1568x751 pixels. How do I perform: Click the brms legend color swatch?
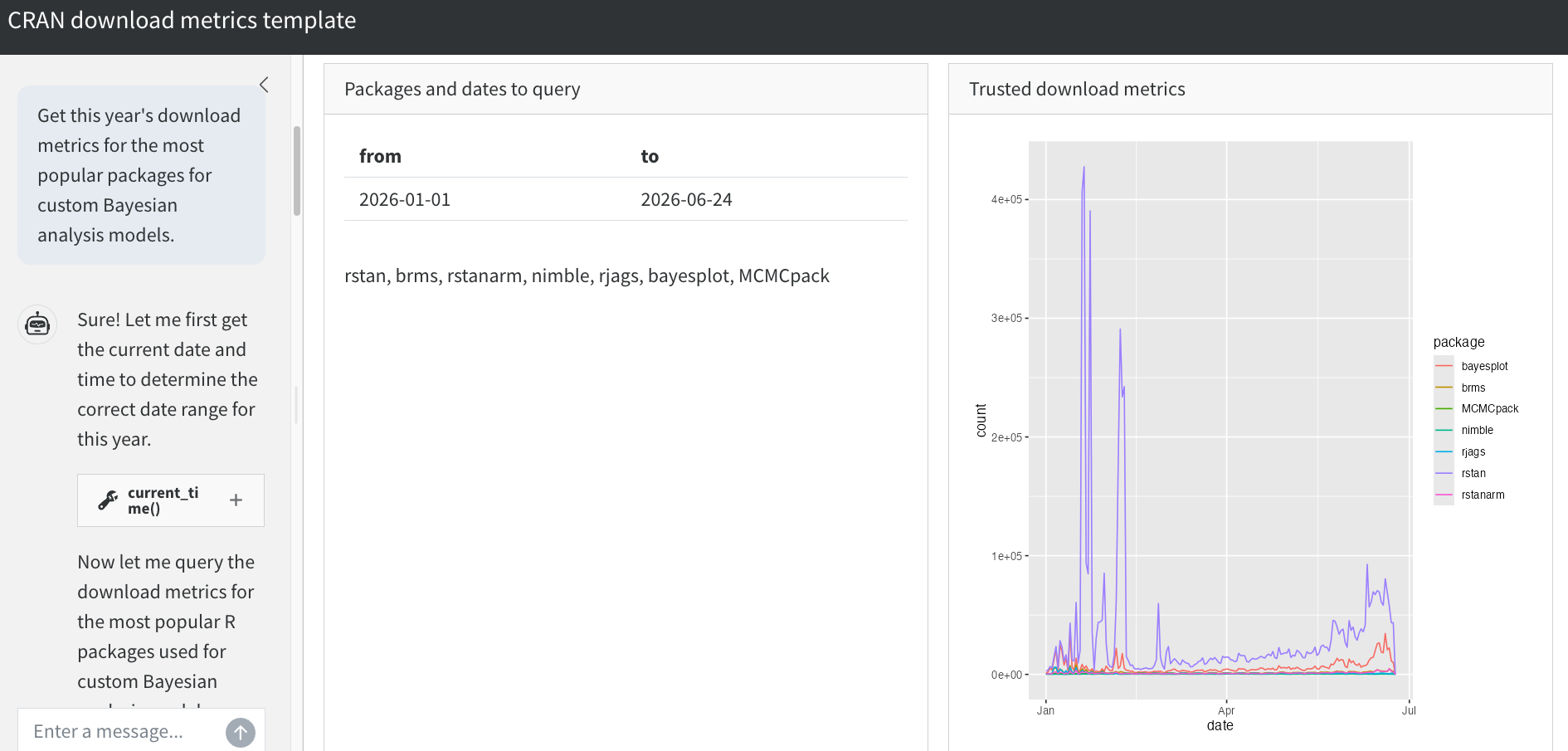click(x=1444, y=388)
